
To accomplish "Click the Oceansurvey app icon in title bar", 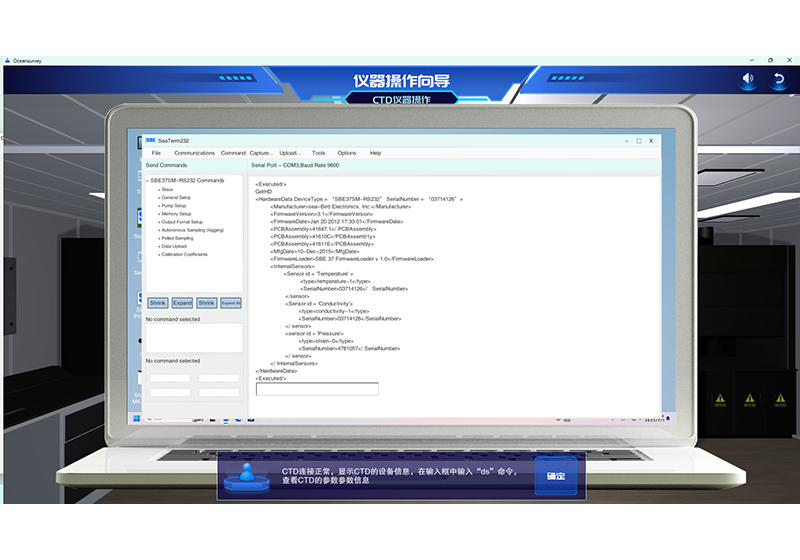I will pyautogui.click(x=7, y=60).
